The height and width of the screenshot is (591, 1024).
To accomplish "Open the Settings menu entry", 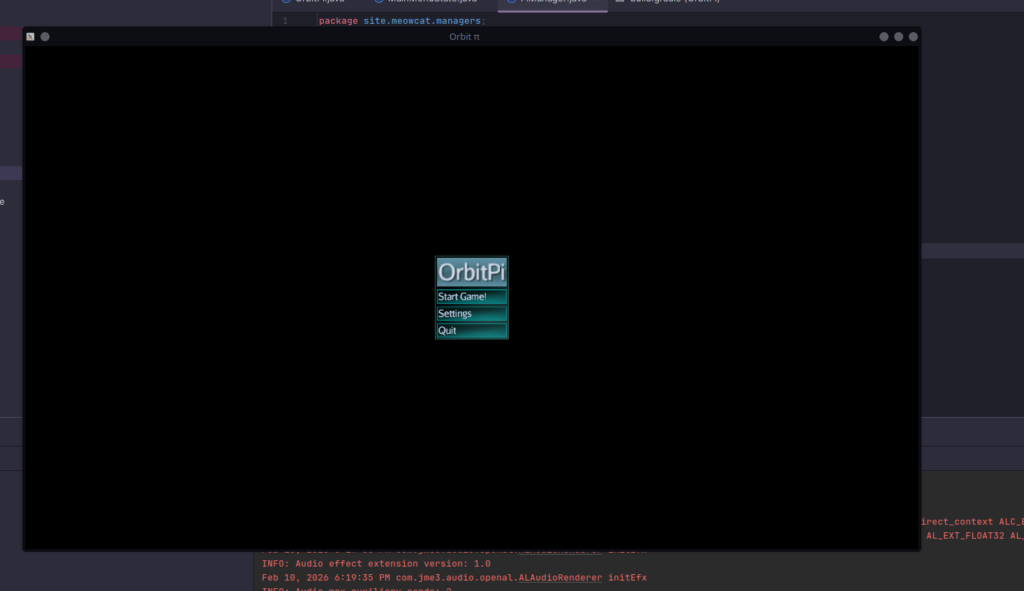I will [471, 314].
